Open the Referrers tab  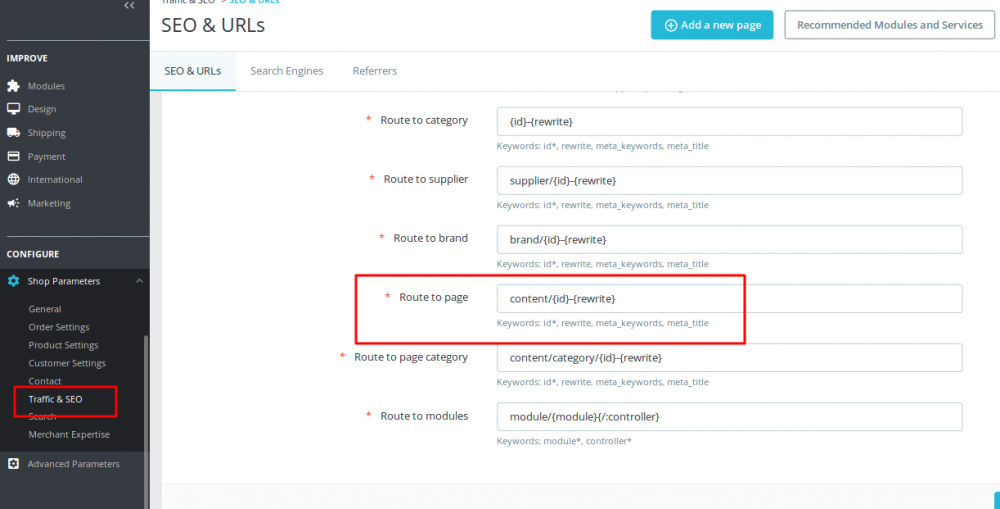pyautogui.click(x=375, y=71)
